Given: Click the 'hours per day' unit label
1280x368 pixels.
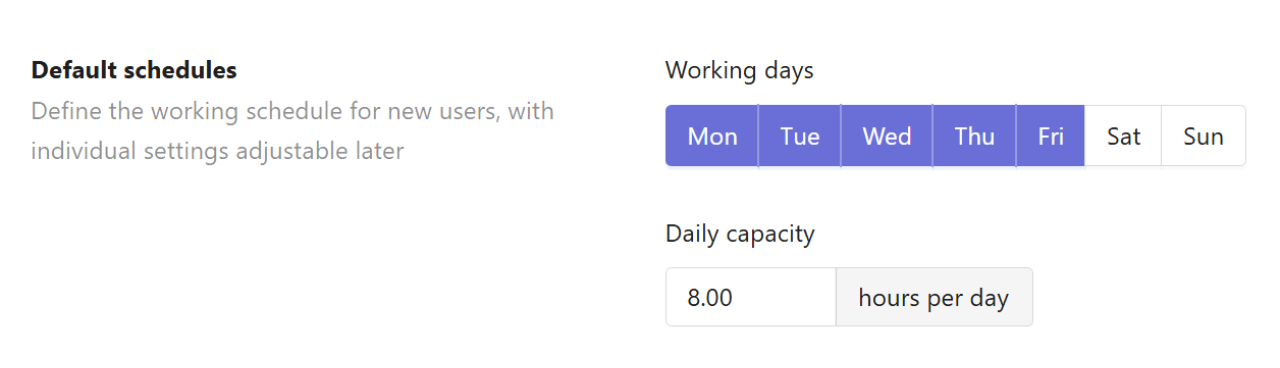Looking at the screenshot, I should (934, 297).
